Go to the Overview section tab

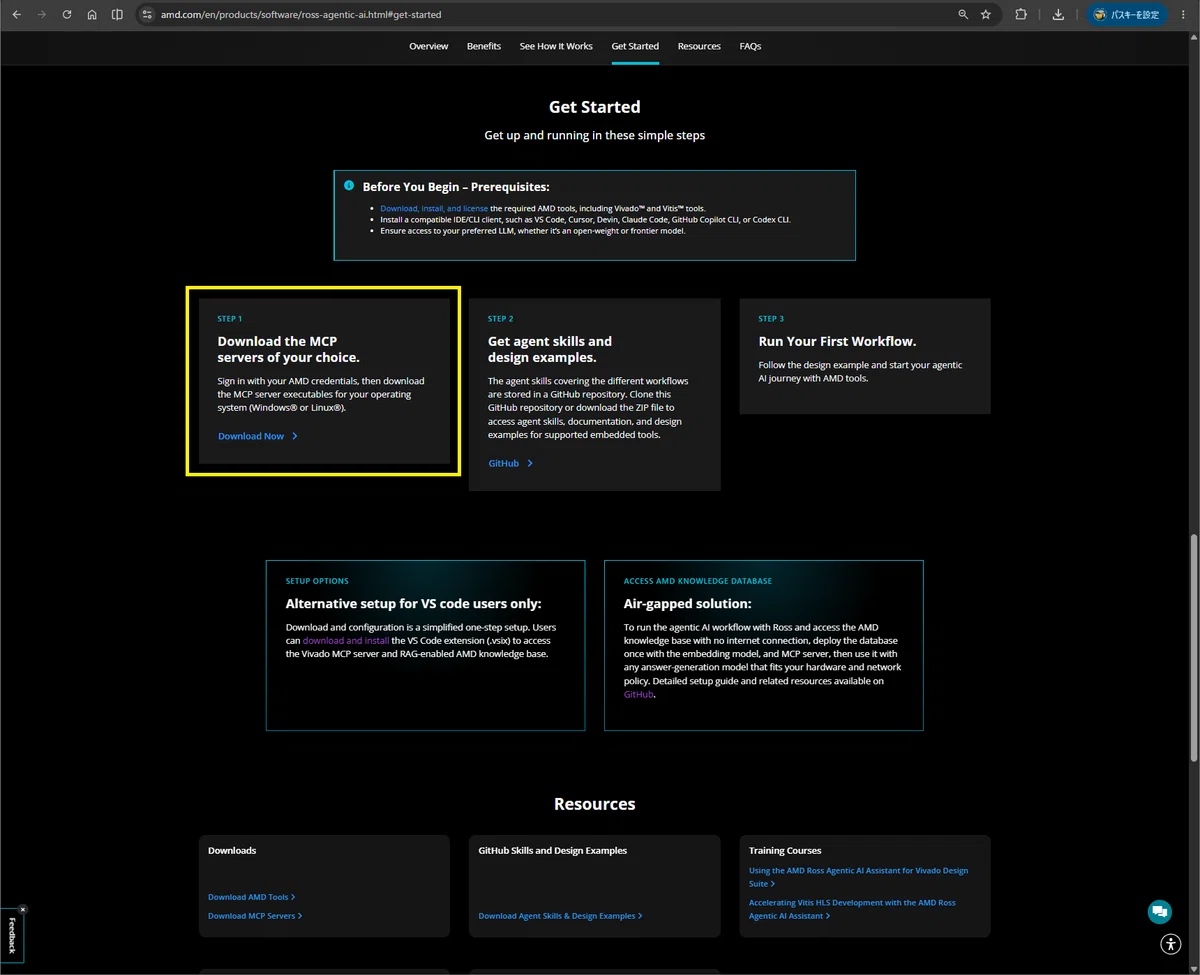pyautogui.click(x=429, y=46)
